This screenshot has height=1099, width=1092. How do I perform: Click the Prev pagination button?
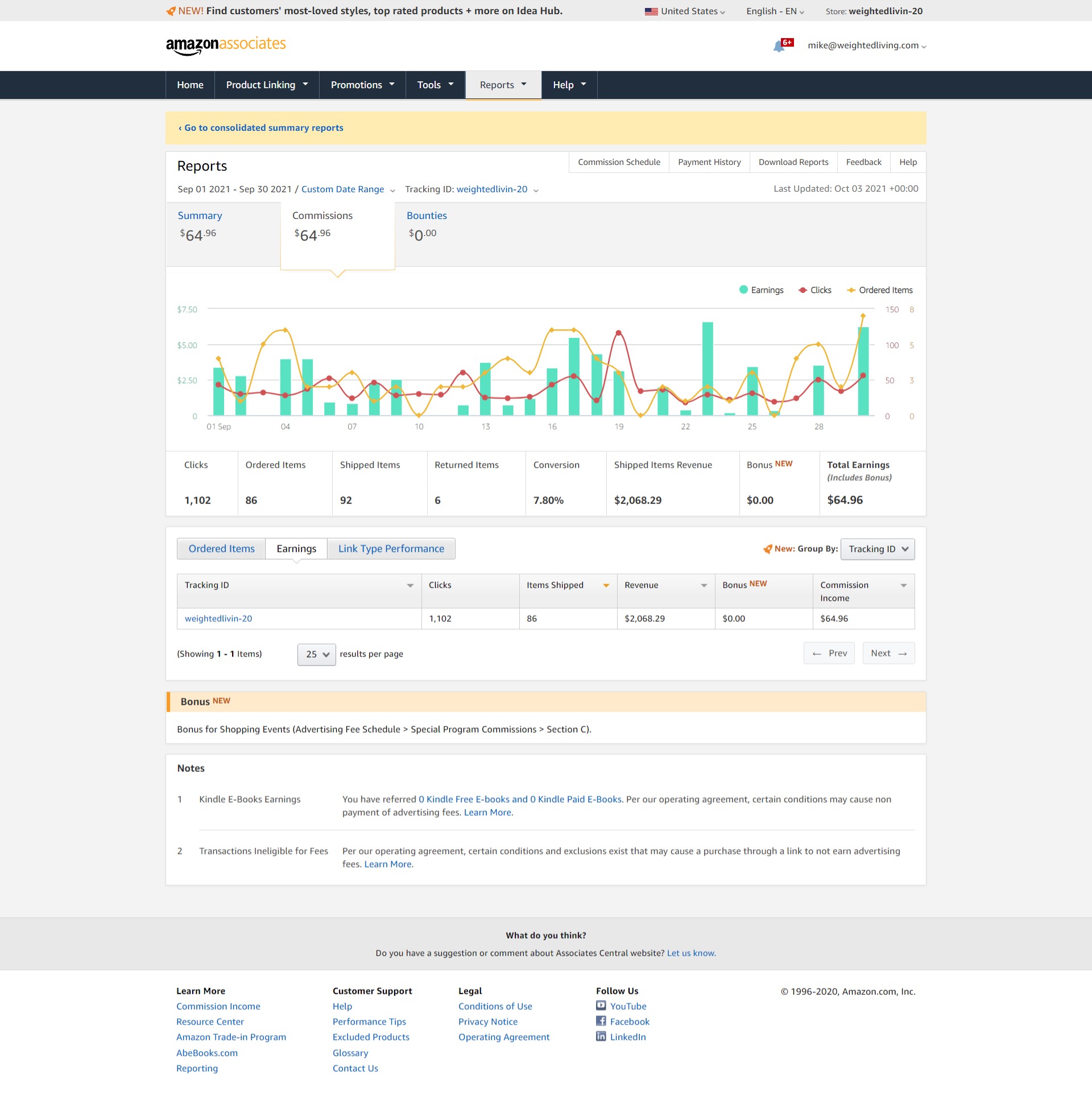click(x=829, y=653)
